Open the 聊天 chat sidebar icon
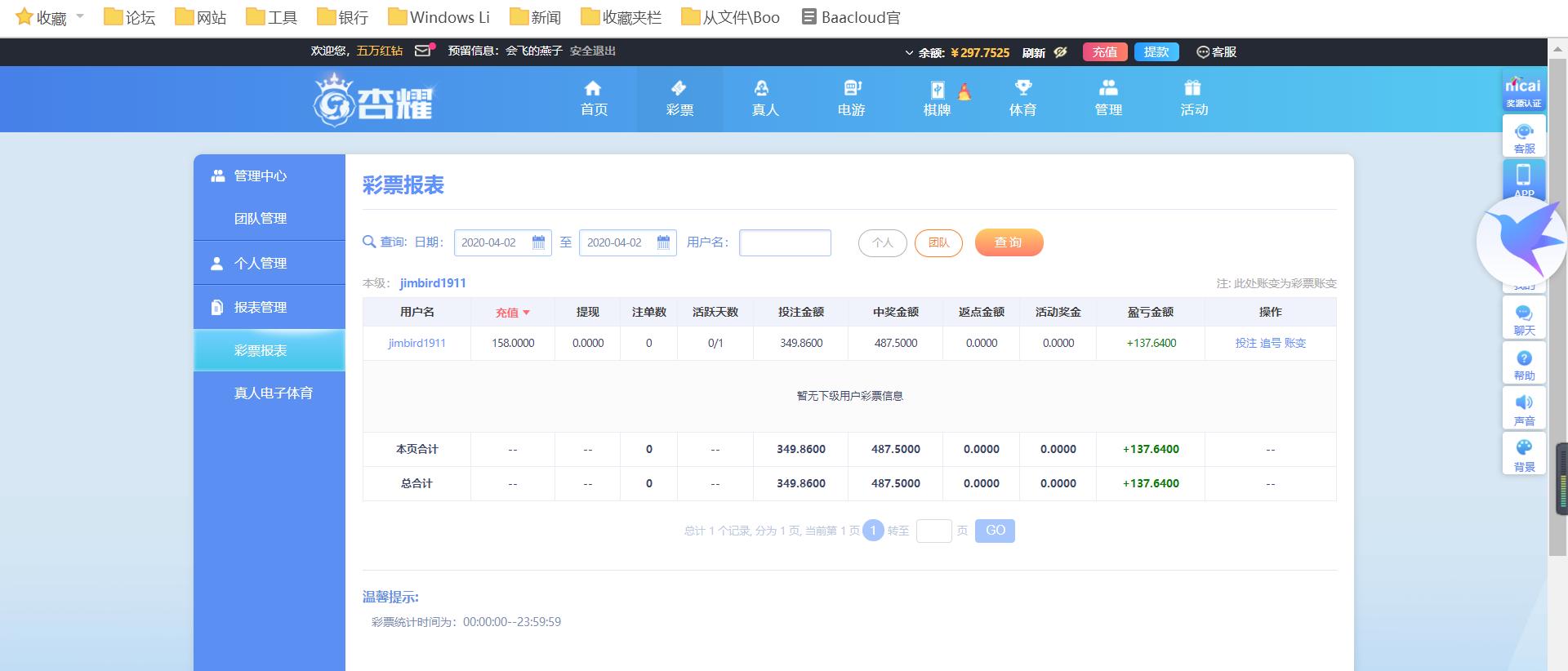Image resolution: width=1568 pixels, height=671 pixels. (1524, 319)
